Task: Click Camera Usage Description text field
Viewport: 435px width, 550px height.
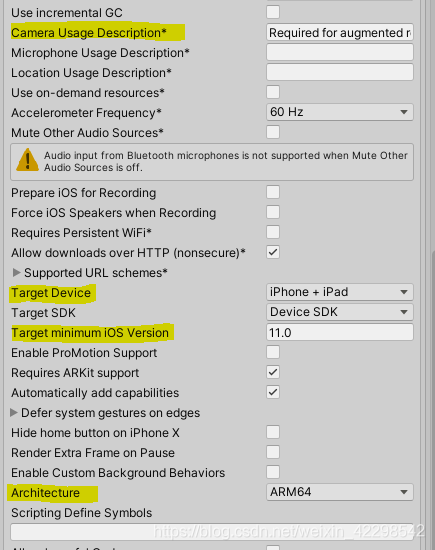Action: click(x=340, y=33)
